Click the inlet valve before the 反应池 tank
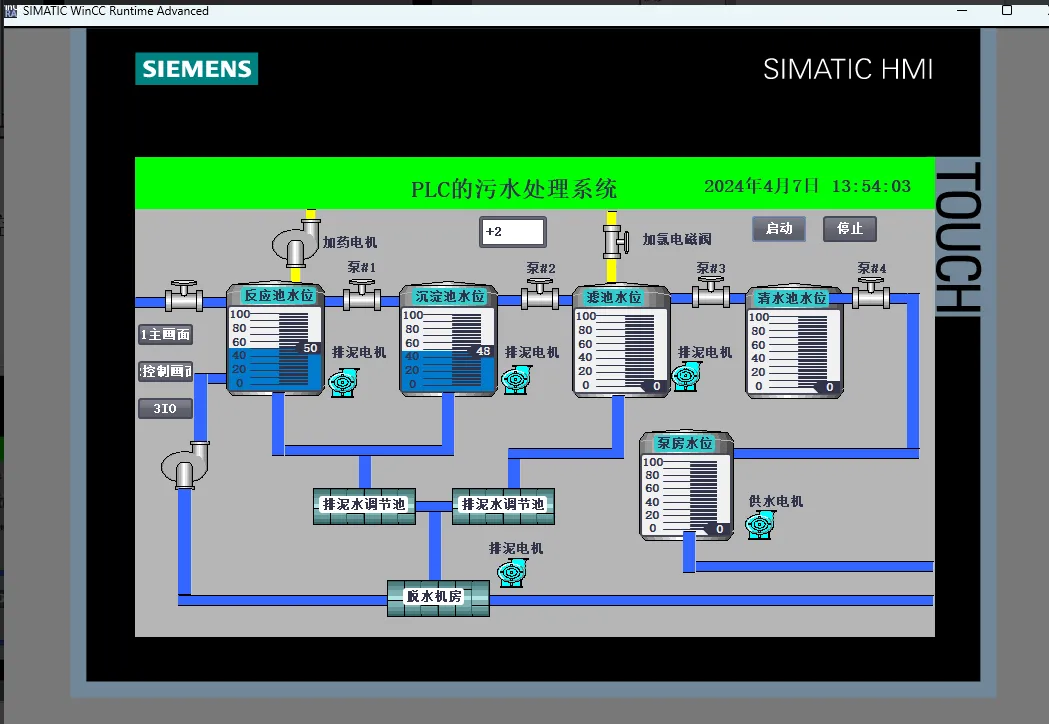This screenshot has width=1049, height=724. click(184, 295)
